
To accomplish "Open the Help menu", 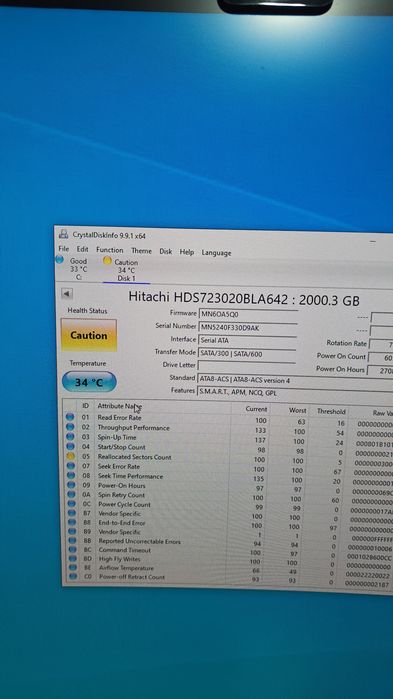I will click(x=187, y=252).
